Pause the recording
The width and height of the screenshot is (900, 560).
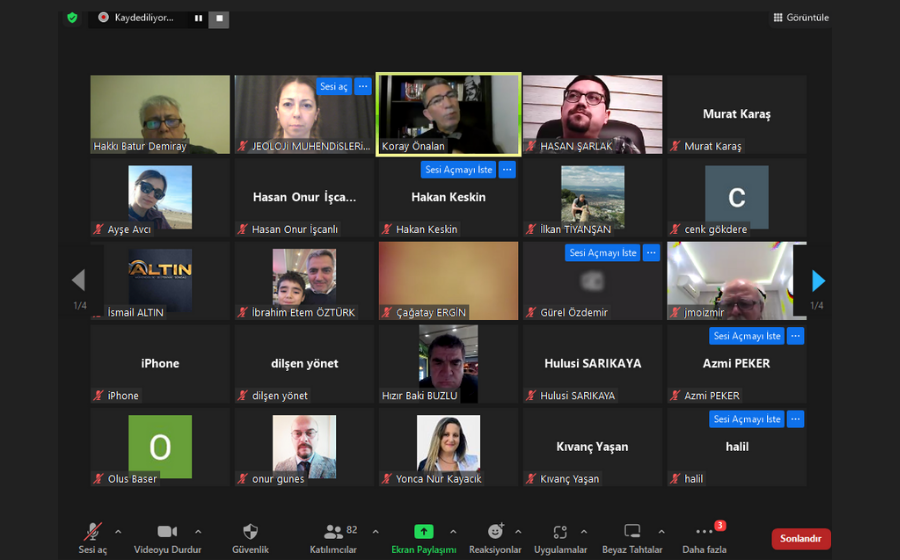tap(199, 18)
